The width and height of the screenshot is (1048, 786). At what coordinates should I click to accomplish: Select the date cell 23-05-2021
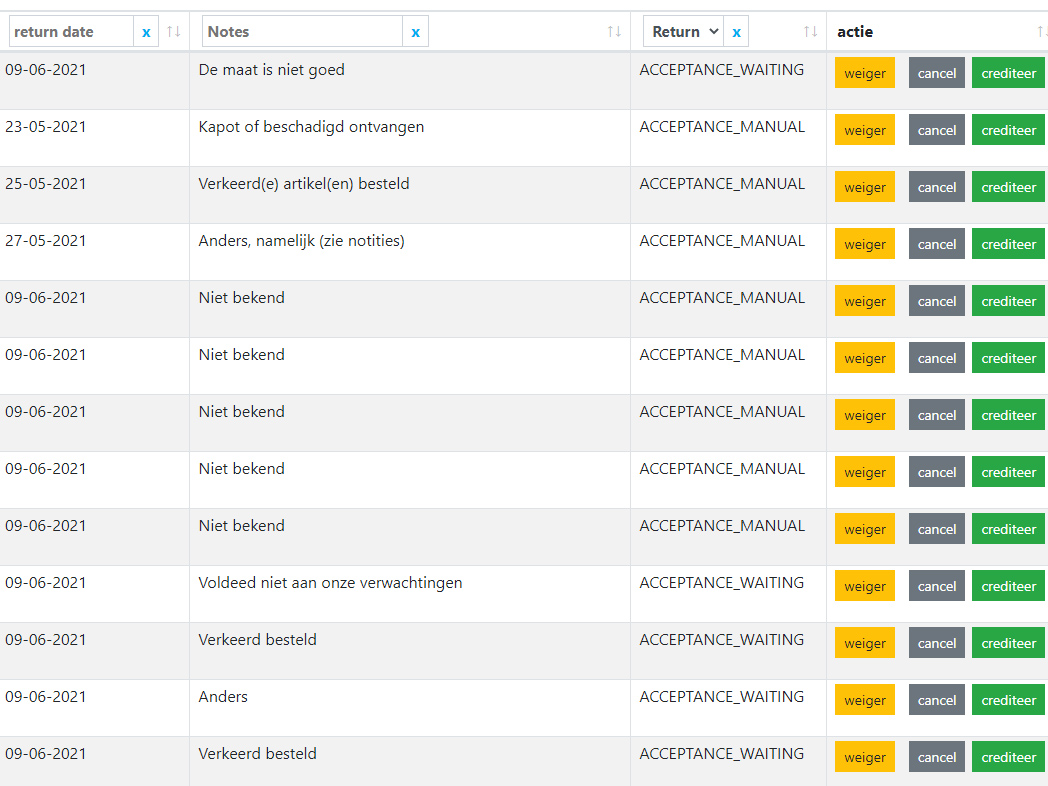[45, 127]
